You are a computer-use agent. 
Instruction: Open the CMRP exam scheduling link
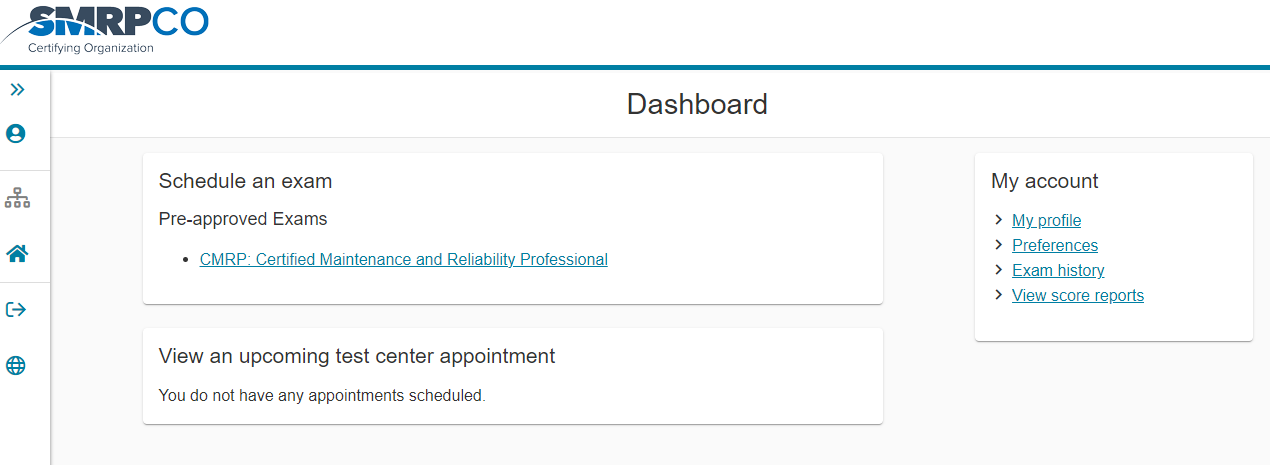click(x=403, y=260)
